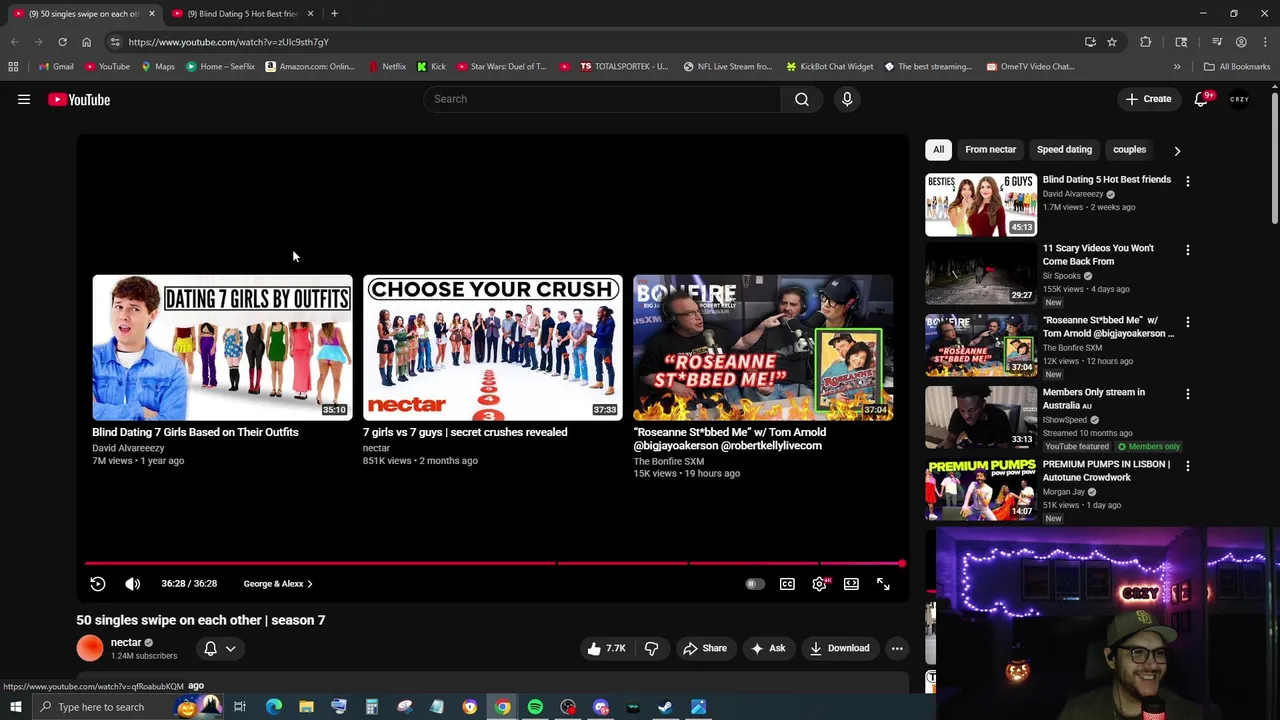Seek on the red video progress bar
This screenshot has height=720, width=1280.
495,564
